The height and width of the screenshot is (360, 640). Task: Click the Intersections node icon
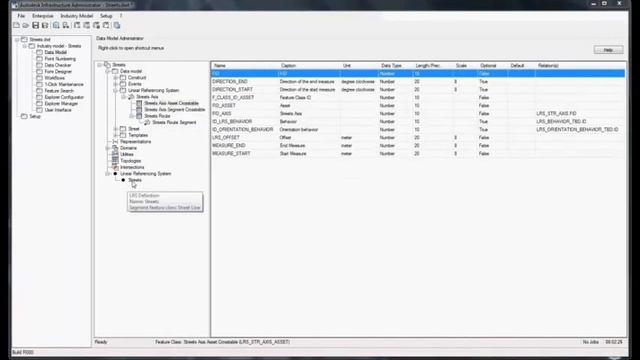116,167
